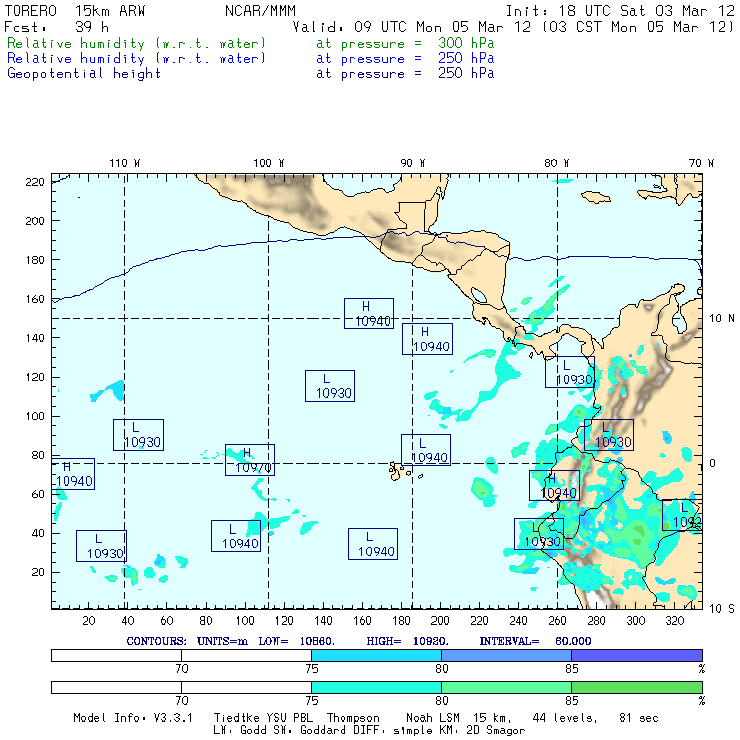The width and height of the screenshot is (740, 740).
Task: Click the '44 levels,' text
Action: point(565,718)
